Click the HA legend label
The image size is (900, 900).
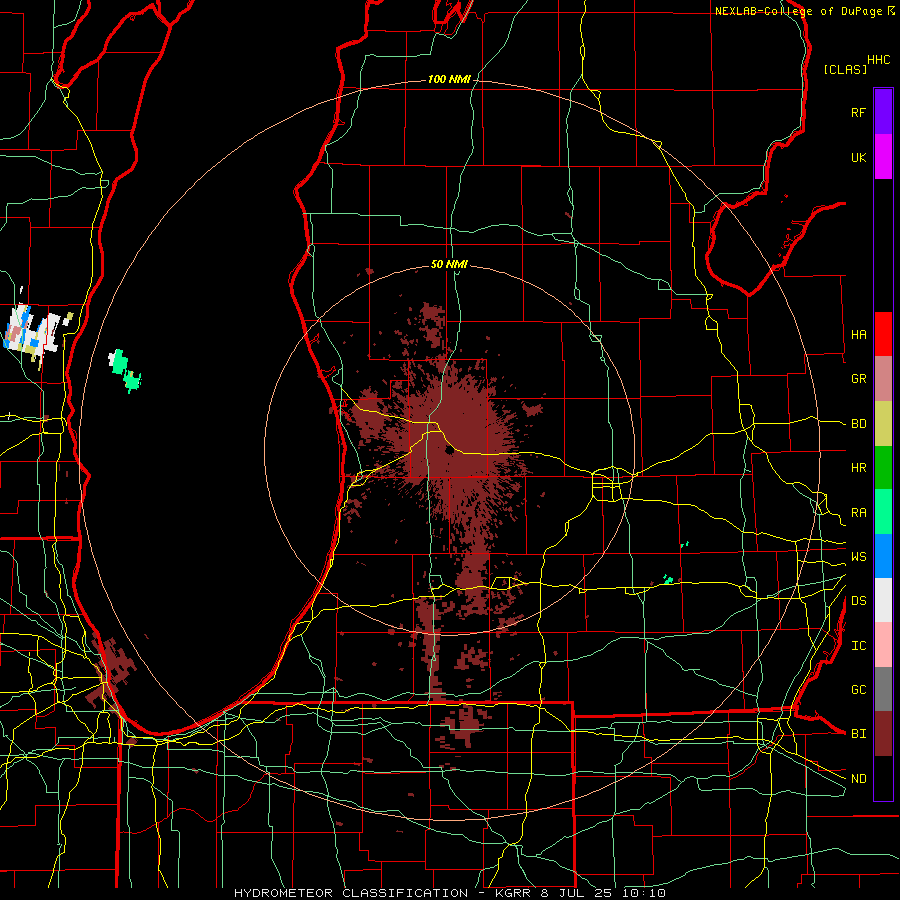coord(859,334)
